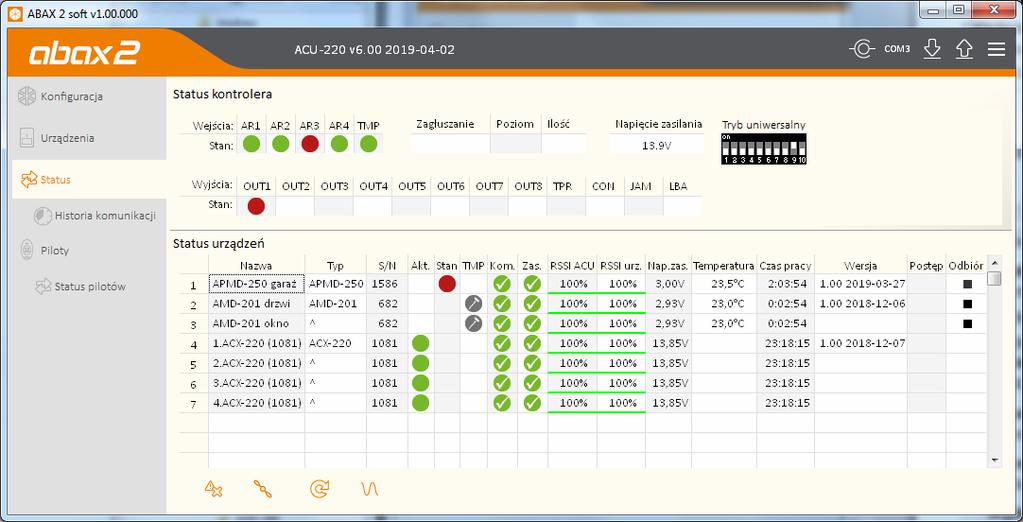Click RSSI ACU bar for 2.ACX-220 (1081)

coord(572,363)
